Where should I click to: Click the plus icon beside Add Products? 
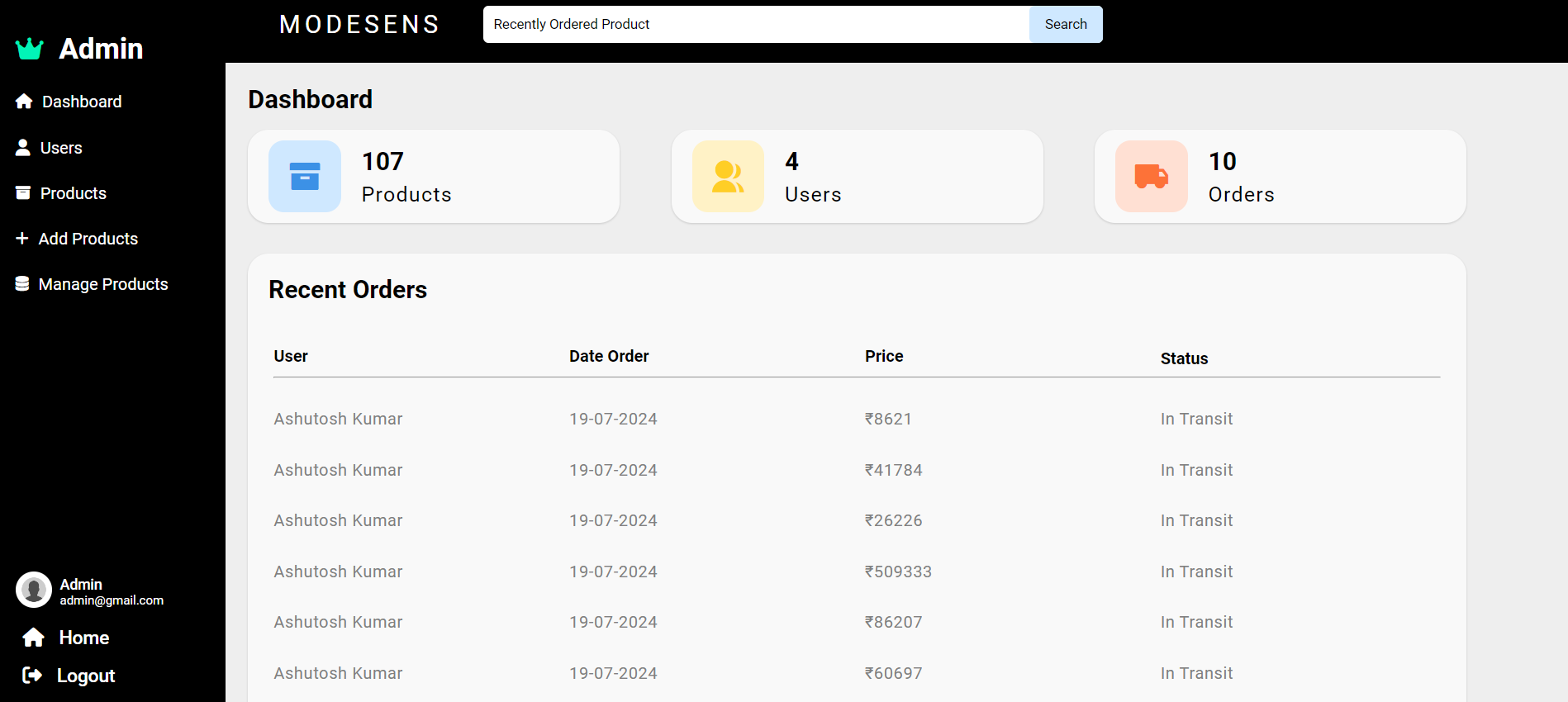point(22,238)
